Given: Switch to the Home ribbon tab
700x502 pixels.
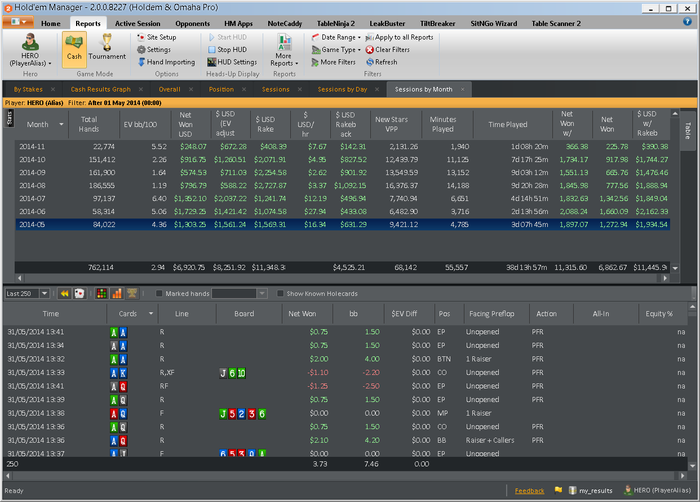Looking at the screenshot, I should [50, 23].
